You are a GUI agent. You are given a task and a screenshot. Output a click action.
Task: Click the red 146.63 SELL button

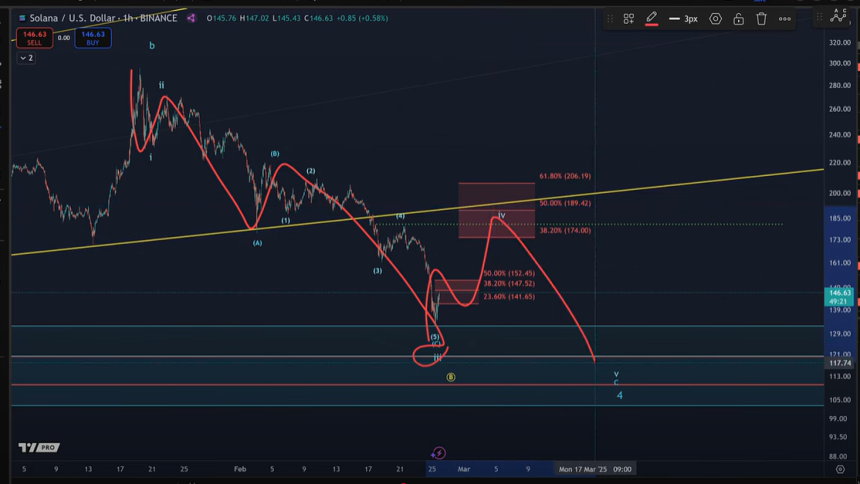tap(34, 38)
